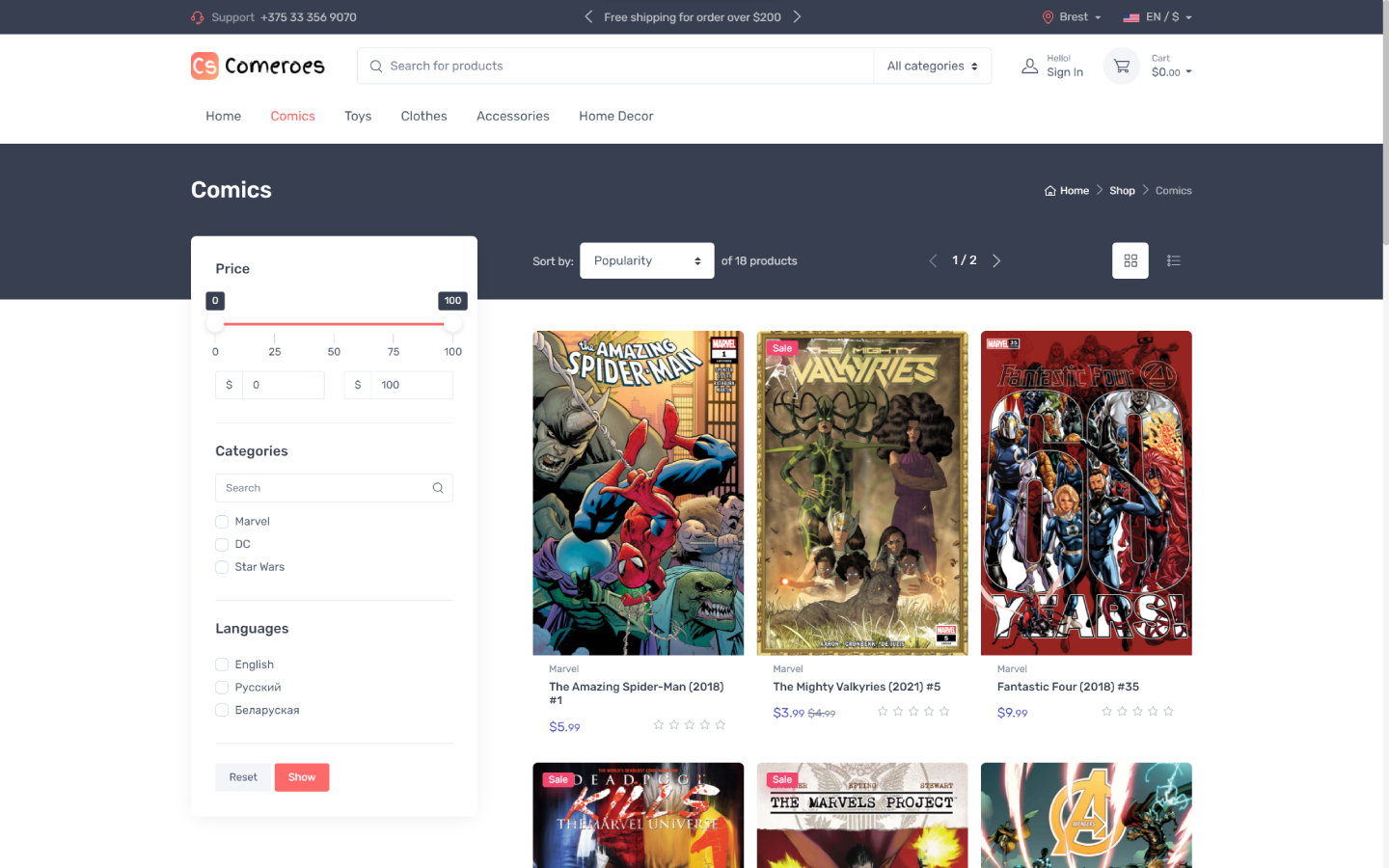Rate Mighty Valkyries first star
1389x868 pixels.
coord(883,711)
